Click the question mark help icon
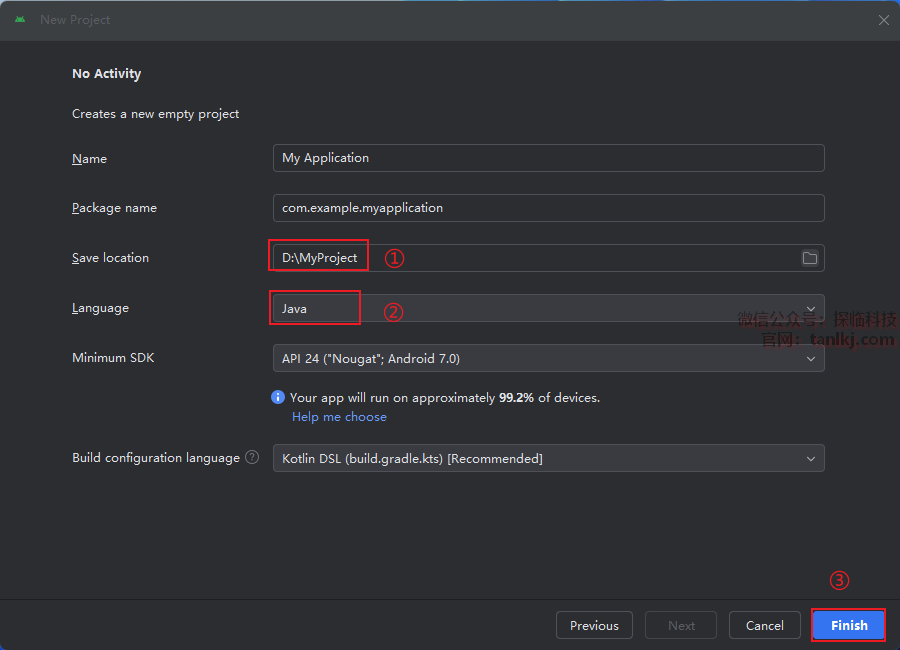The width and height of the screenshot is (900, 650). pyautogui.click(x=252, y=458)
